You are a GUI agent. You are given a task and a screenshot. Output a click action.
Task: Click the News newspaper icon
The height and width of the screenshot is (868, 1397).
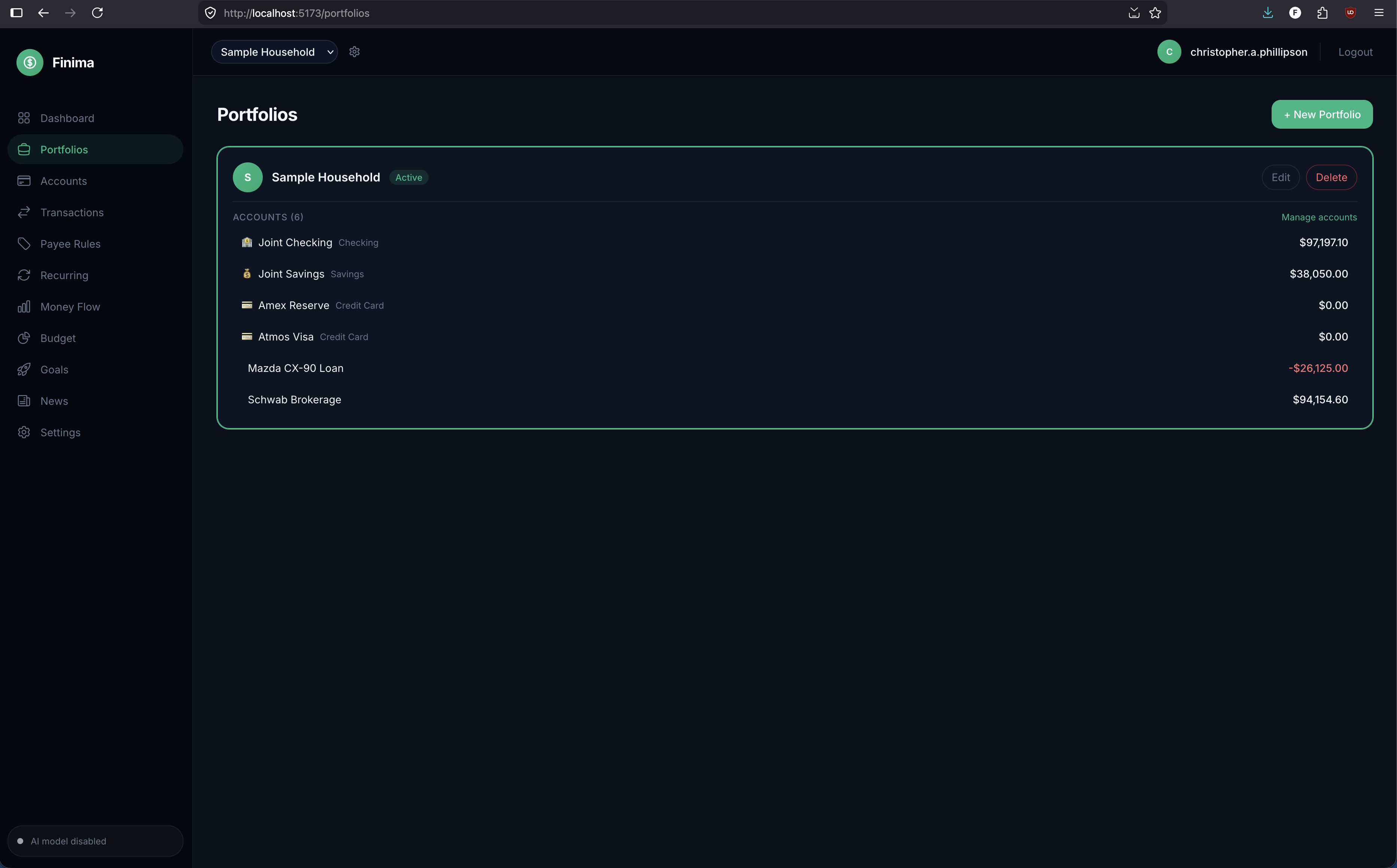click(24, 401)
